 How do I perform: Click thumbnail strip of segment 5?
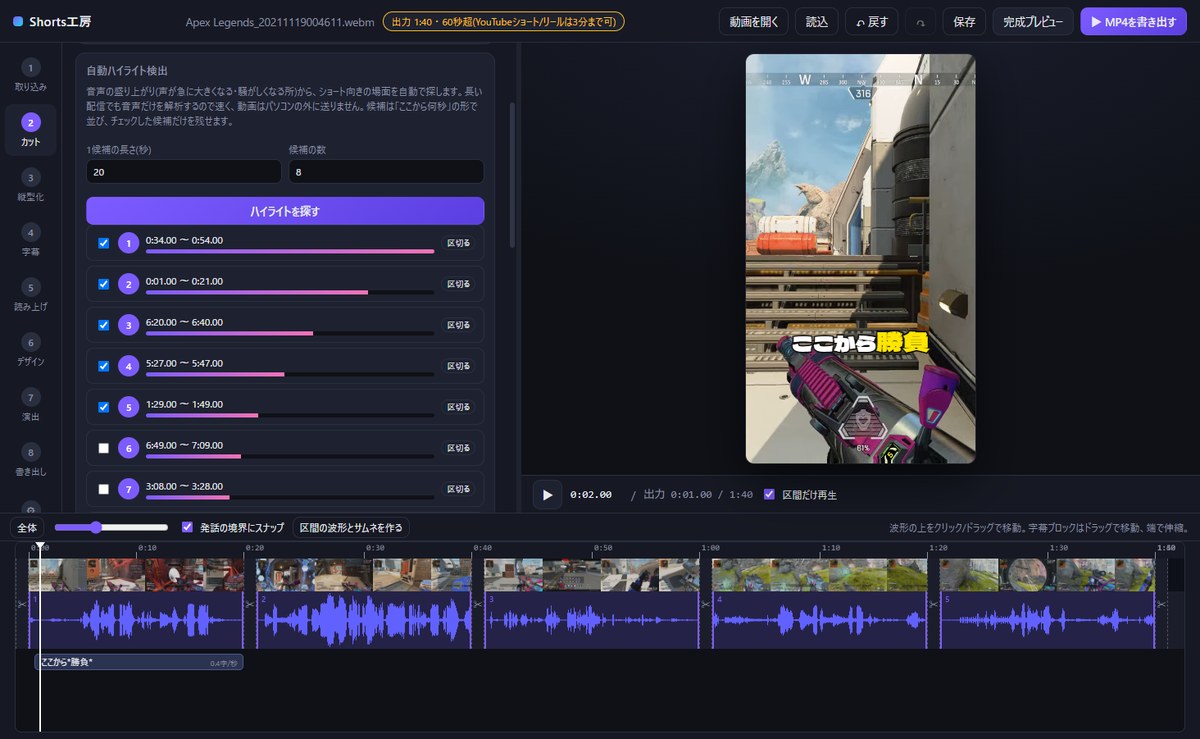[1047, 575]
